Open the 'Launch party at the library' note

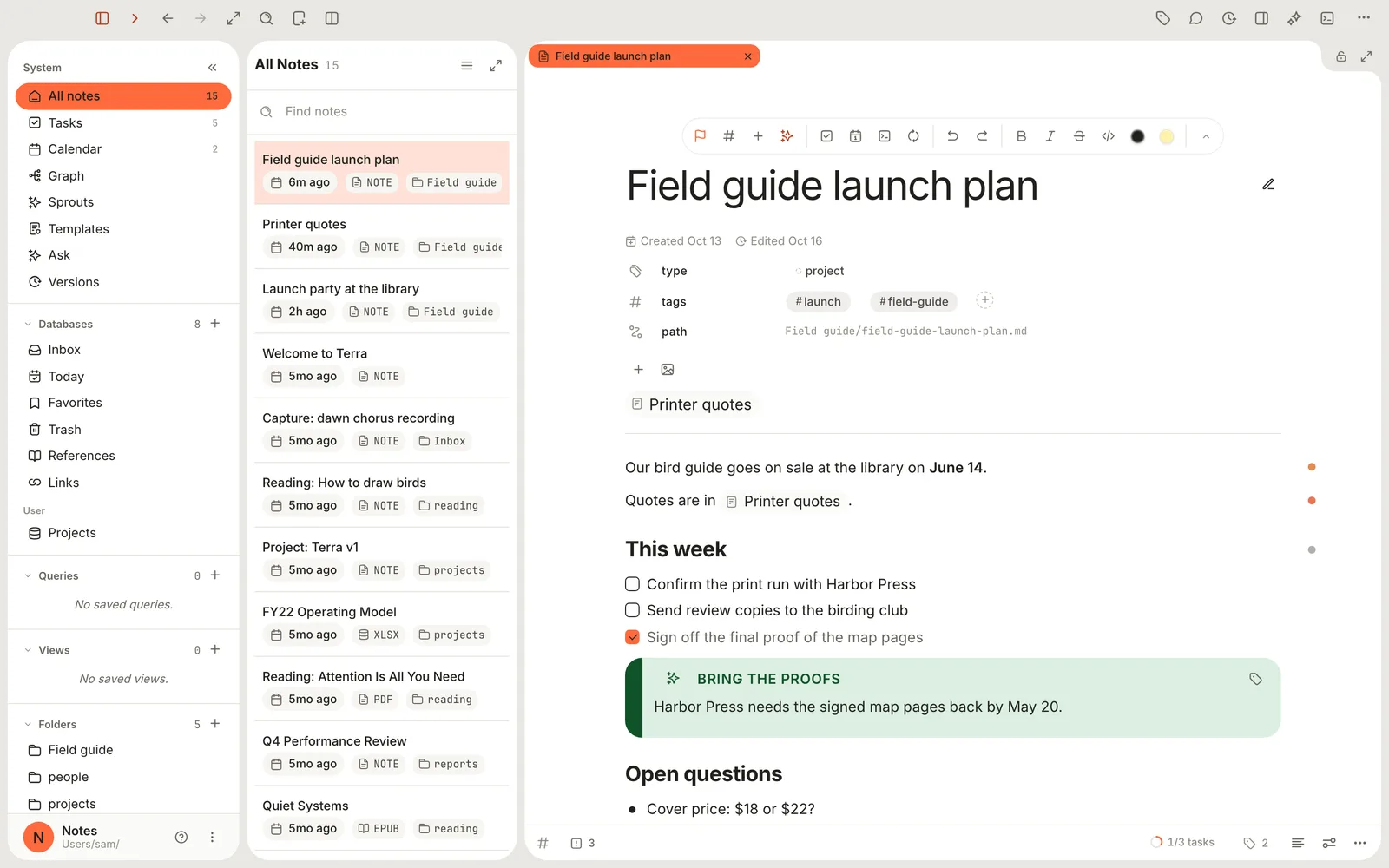(x=382, y=301)
